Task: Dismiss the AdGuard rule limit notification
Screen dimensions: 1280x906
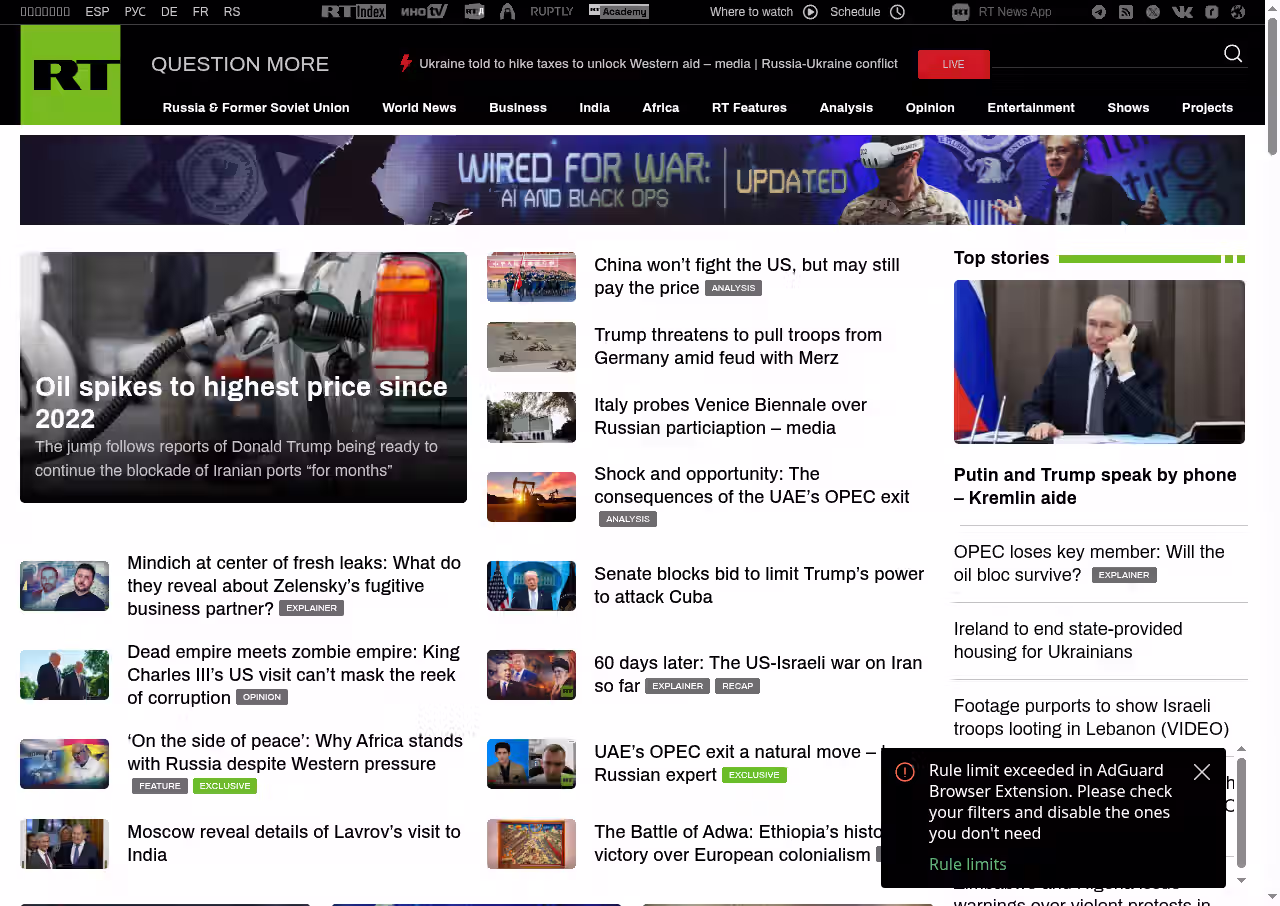Action: point(1202,772)
